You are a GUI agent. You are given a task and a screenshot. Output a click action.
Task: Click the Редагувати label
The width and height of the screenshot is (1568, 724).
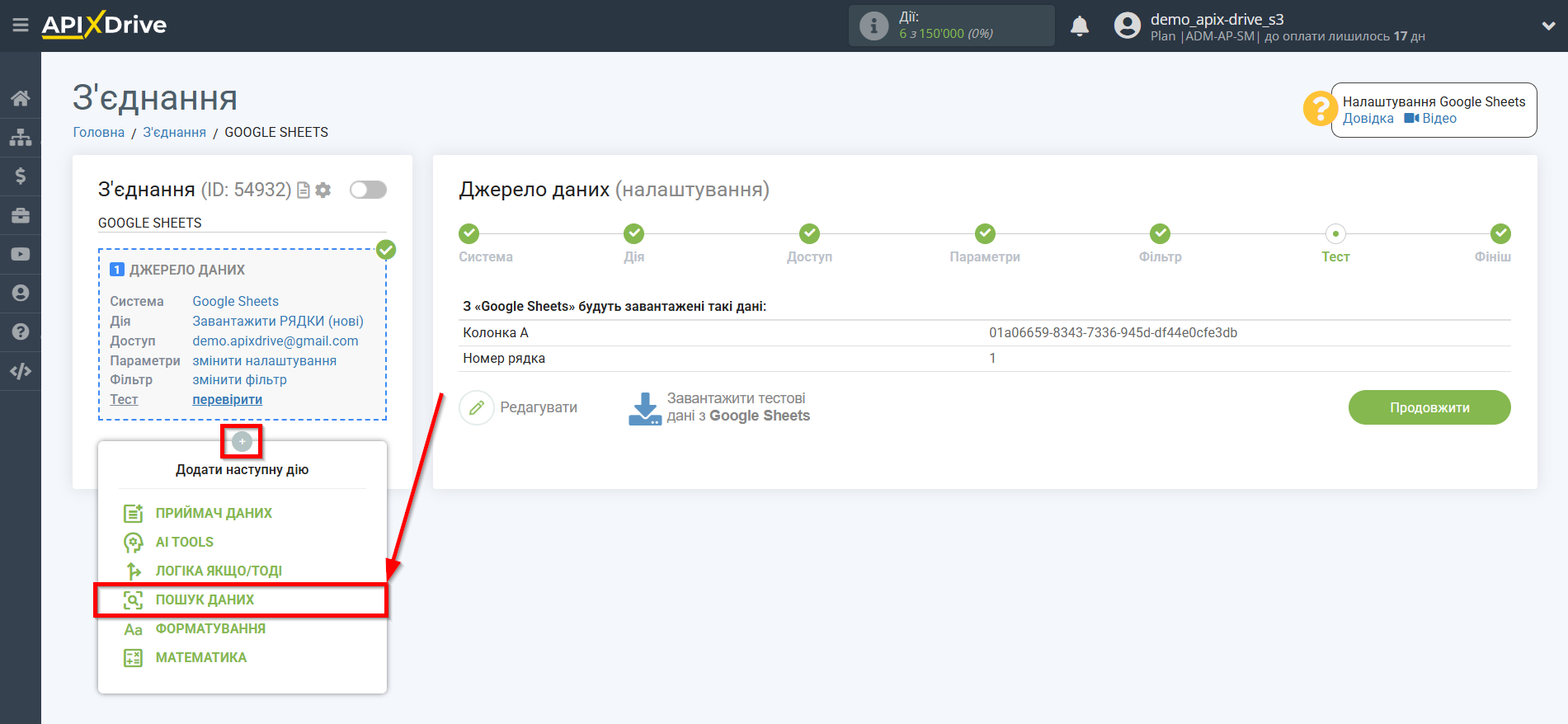pyautogui.click(x=539, y=407)
